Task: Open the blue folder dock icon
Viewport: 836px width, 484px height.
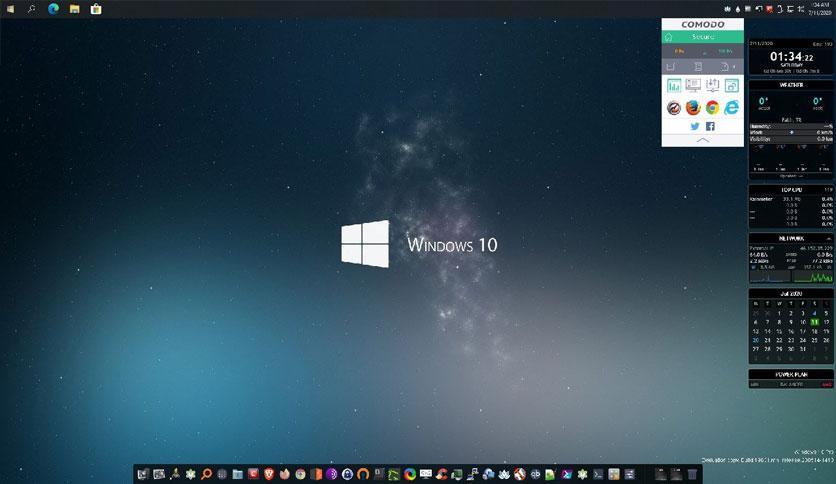Action: pyautogui.click(x=238, y=474)
